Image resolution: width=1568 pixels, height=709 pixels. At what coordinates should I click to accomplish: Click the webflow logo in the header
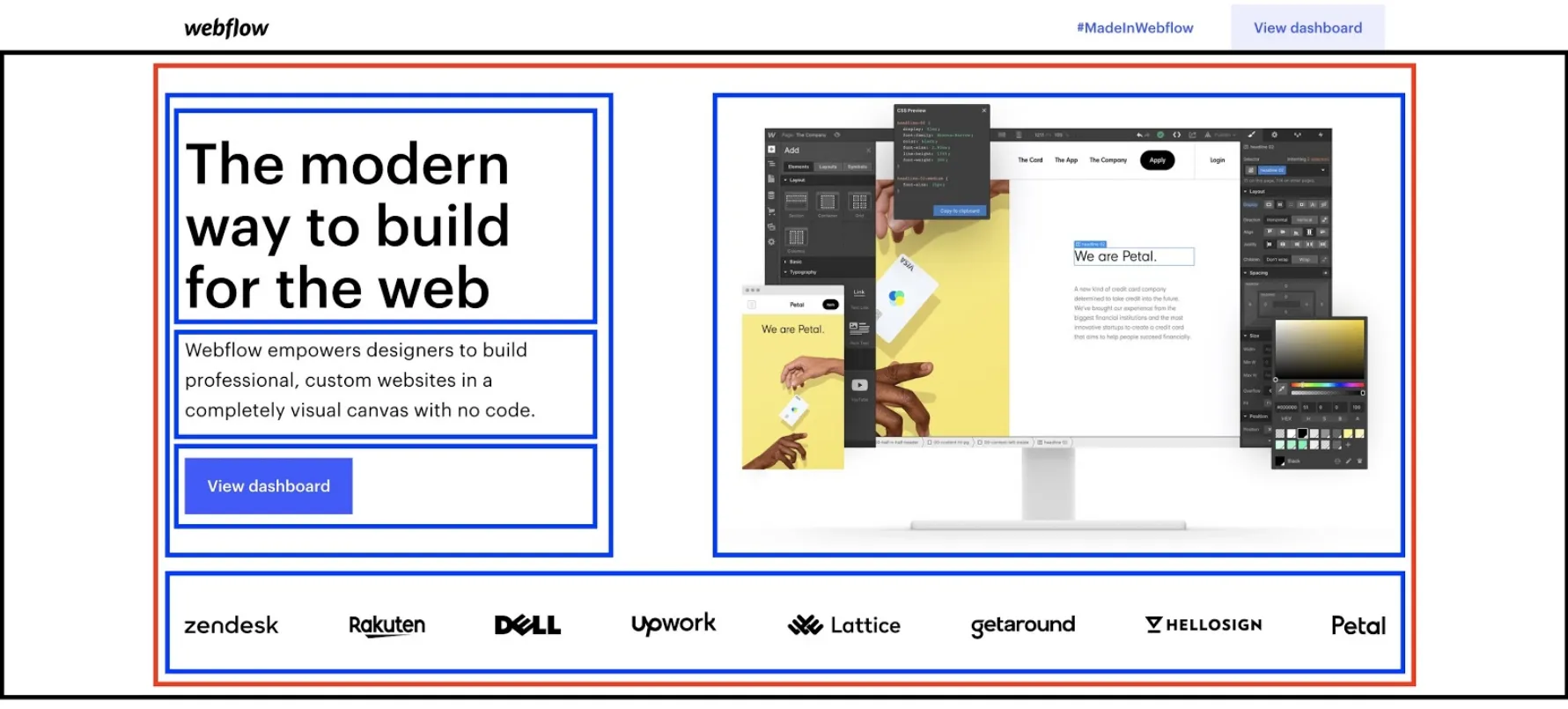click(x=226, y=28)
